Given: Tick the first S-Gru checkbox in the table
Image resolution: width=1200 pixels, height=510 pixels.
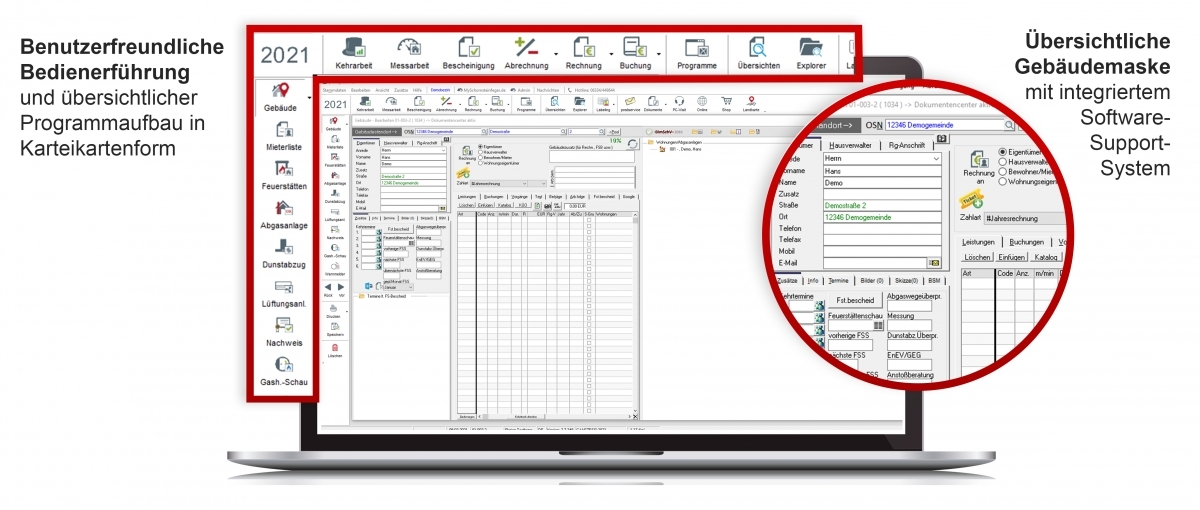Looking at the screenshot, I should click(x=589, y=220).
